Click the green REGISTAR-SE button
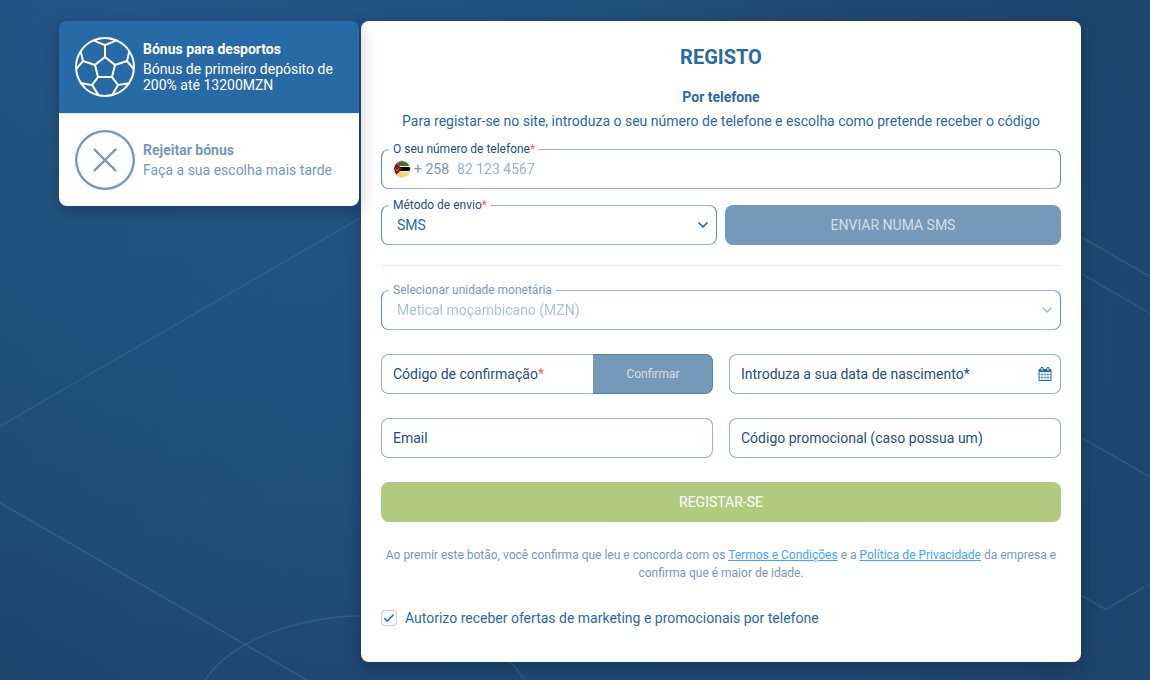This screenshot has width=1150, height=680. [x=721, y=502]
